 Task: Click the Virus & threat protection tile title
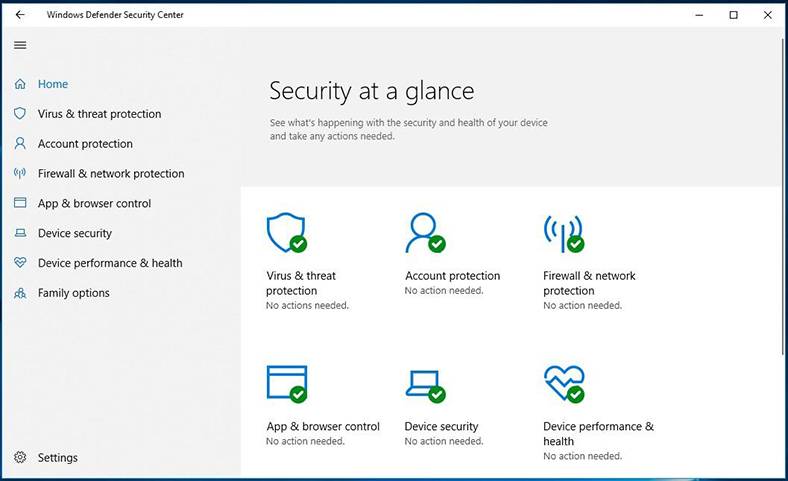pos(301,283)
